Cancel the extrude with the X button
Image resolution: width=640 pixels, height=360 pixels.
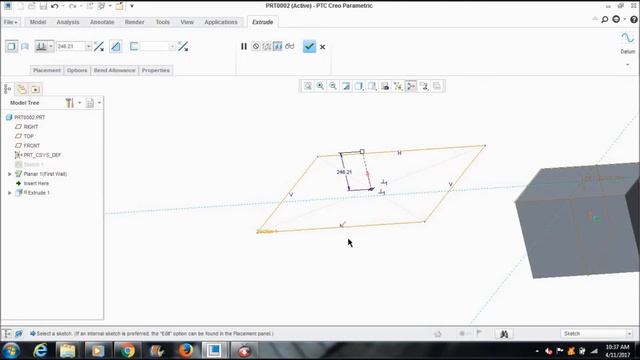322,47
